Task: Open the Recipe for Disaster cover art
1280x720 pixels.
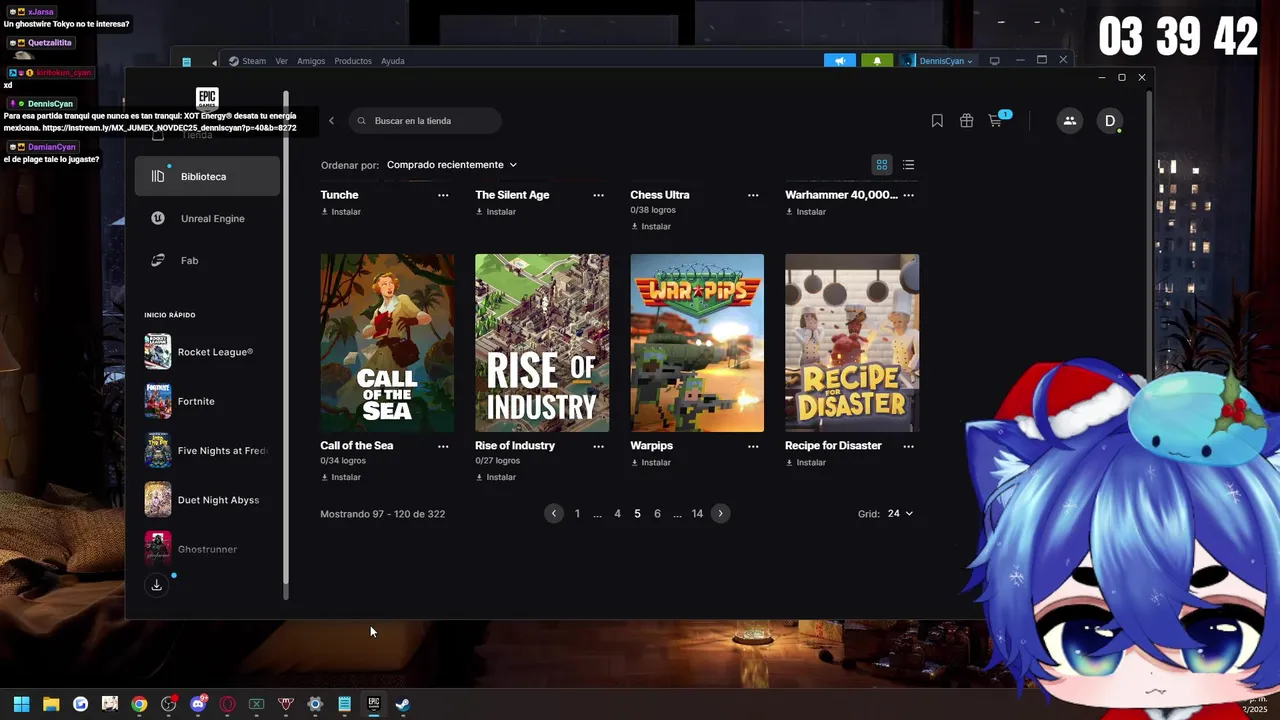Action: [852, 343]
